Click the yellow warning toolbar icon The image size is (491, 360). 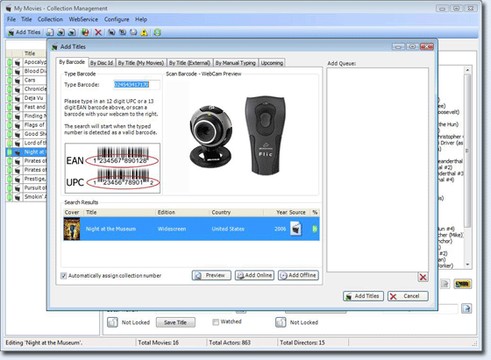click(x=144, y=32)
